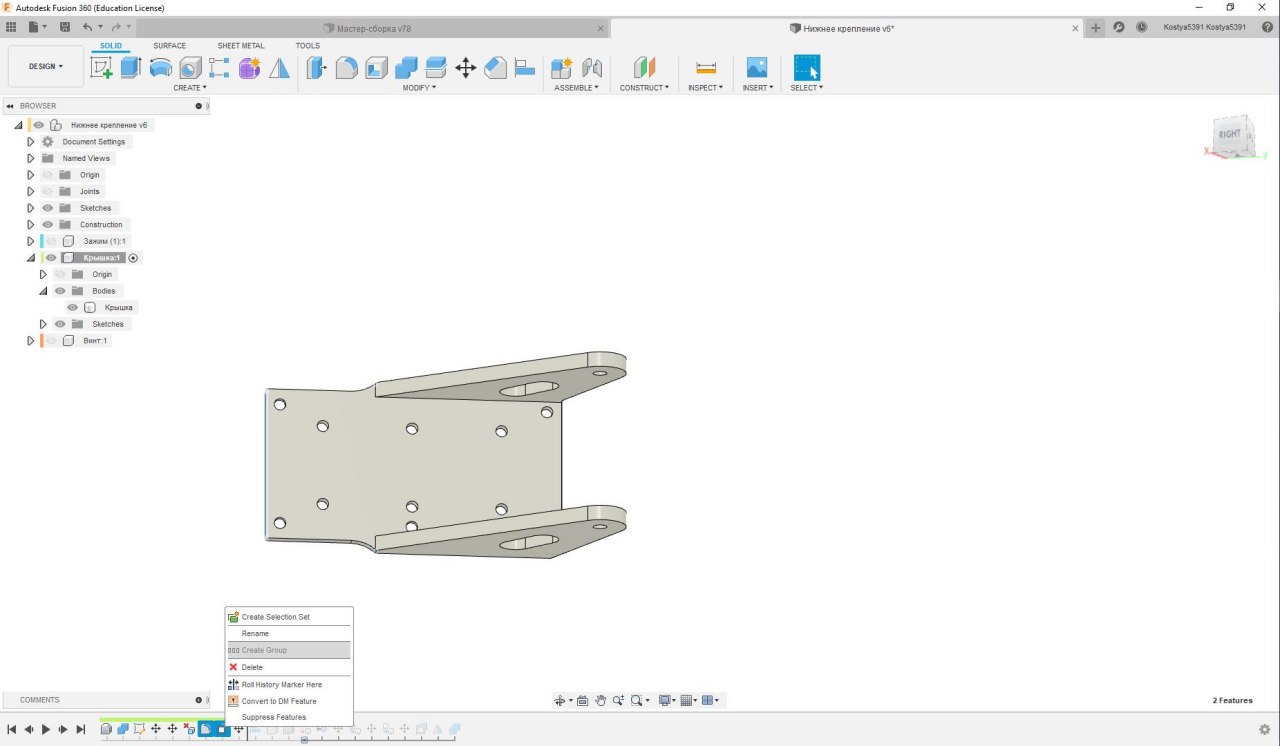Hide component Крышка:1 via eye icon

[51, 257]
